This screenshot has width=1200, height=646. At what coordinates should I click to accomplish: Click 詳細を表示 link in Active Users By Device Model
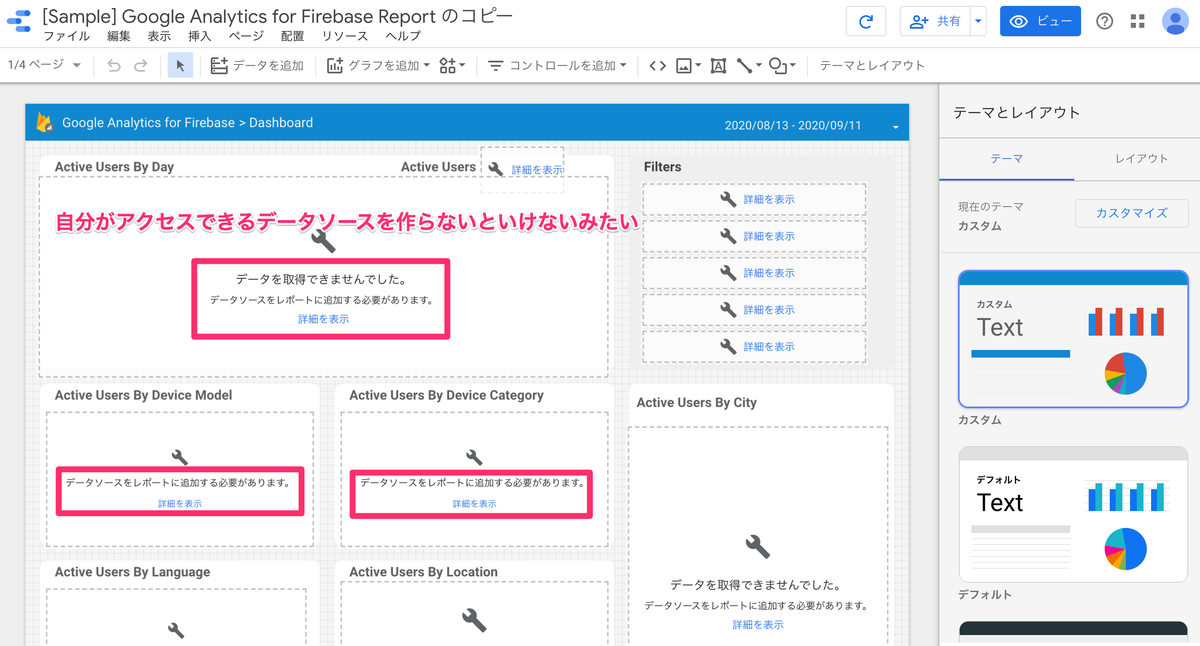(x=180, y=504)
